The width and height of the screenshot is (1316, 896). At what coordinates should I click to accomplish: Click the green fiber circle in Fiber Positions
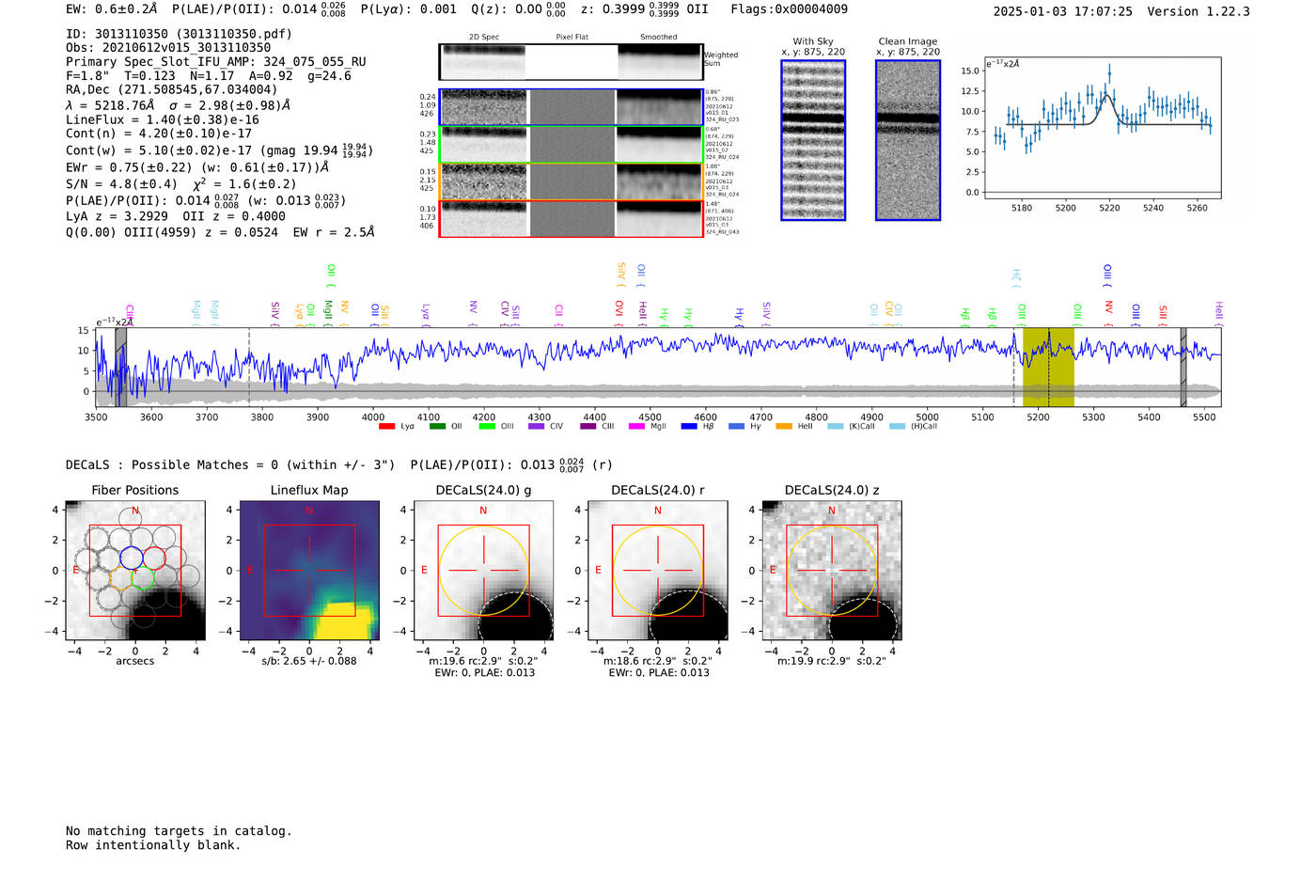pyautogui.click(x=143, y=578)
